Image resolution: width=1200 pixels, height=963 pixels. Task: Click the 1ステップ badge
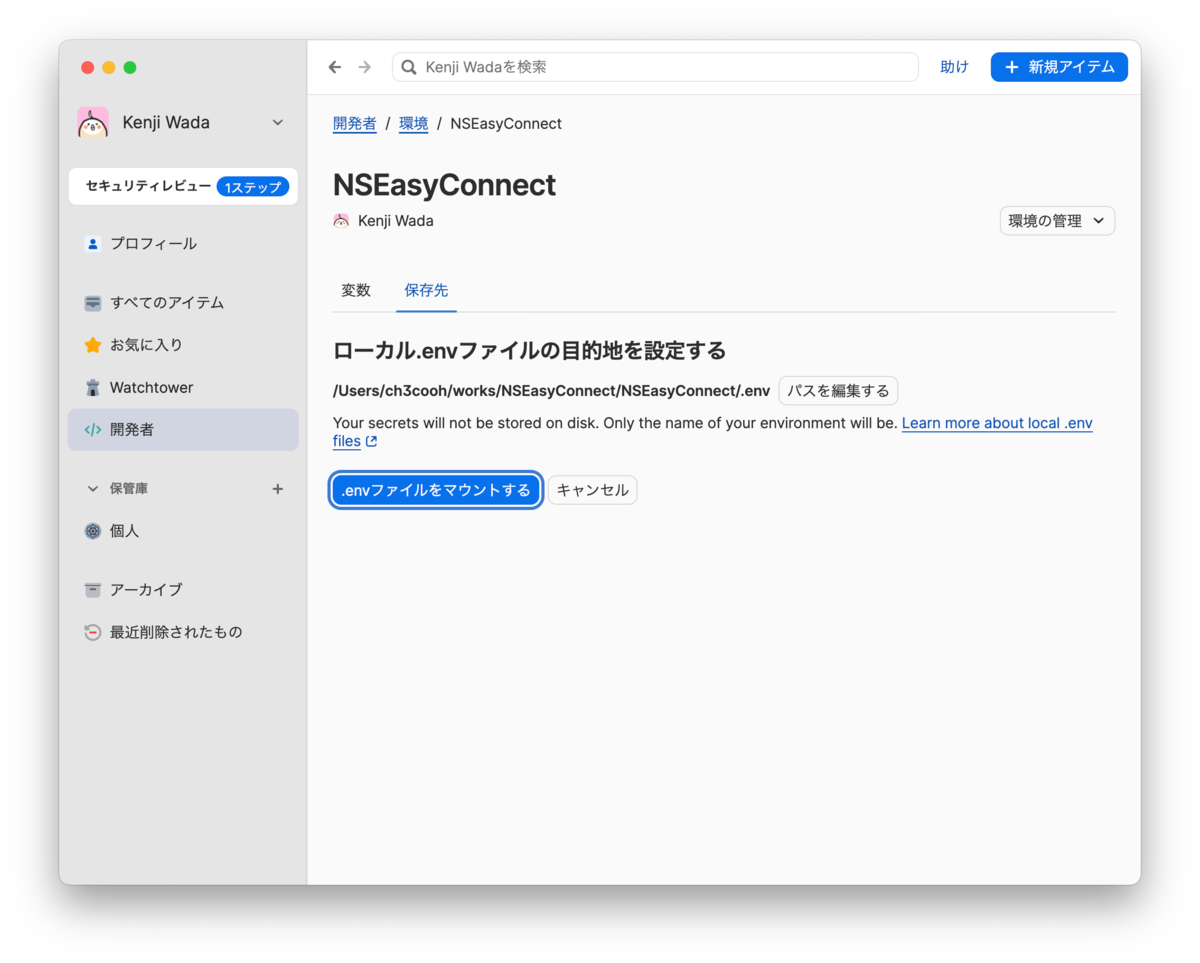(x=253, y=187)
